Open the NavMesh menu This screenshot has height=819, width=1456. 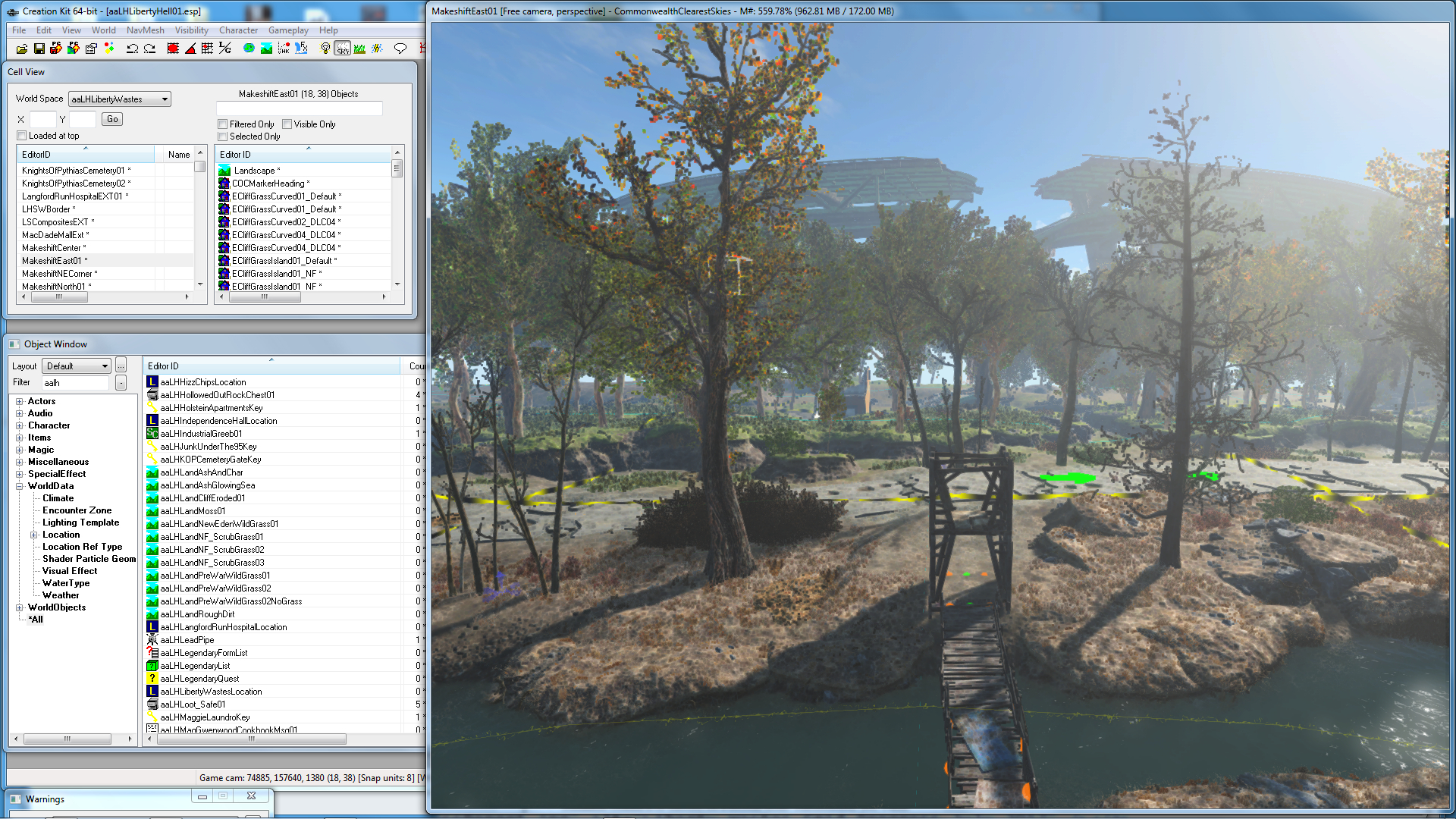(x=146, y=30)
